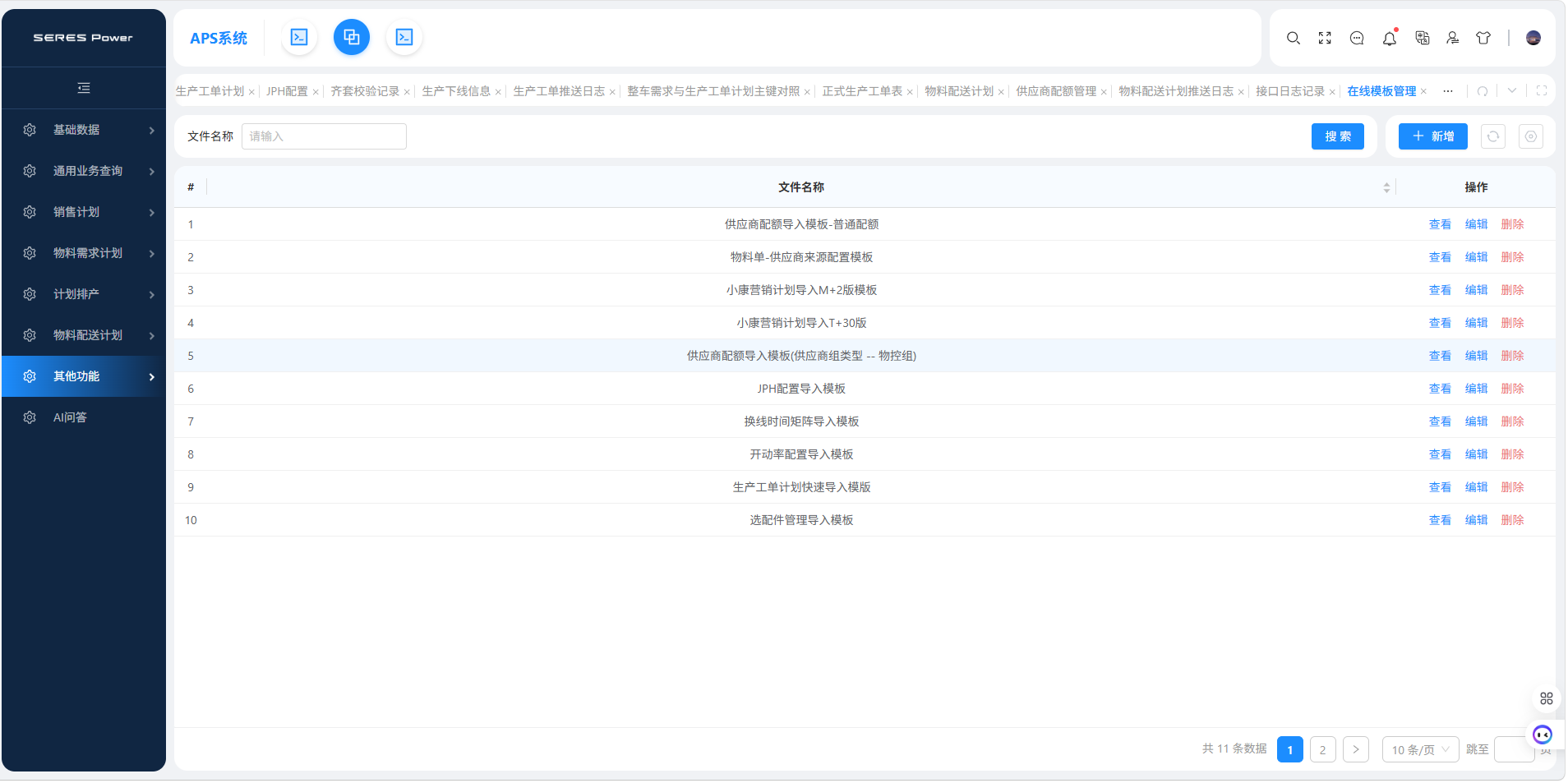
Task: Click the blue 搜索 button
Action: tap(1337, 136)
